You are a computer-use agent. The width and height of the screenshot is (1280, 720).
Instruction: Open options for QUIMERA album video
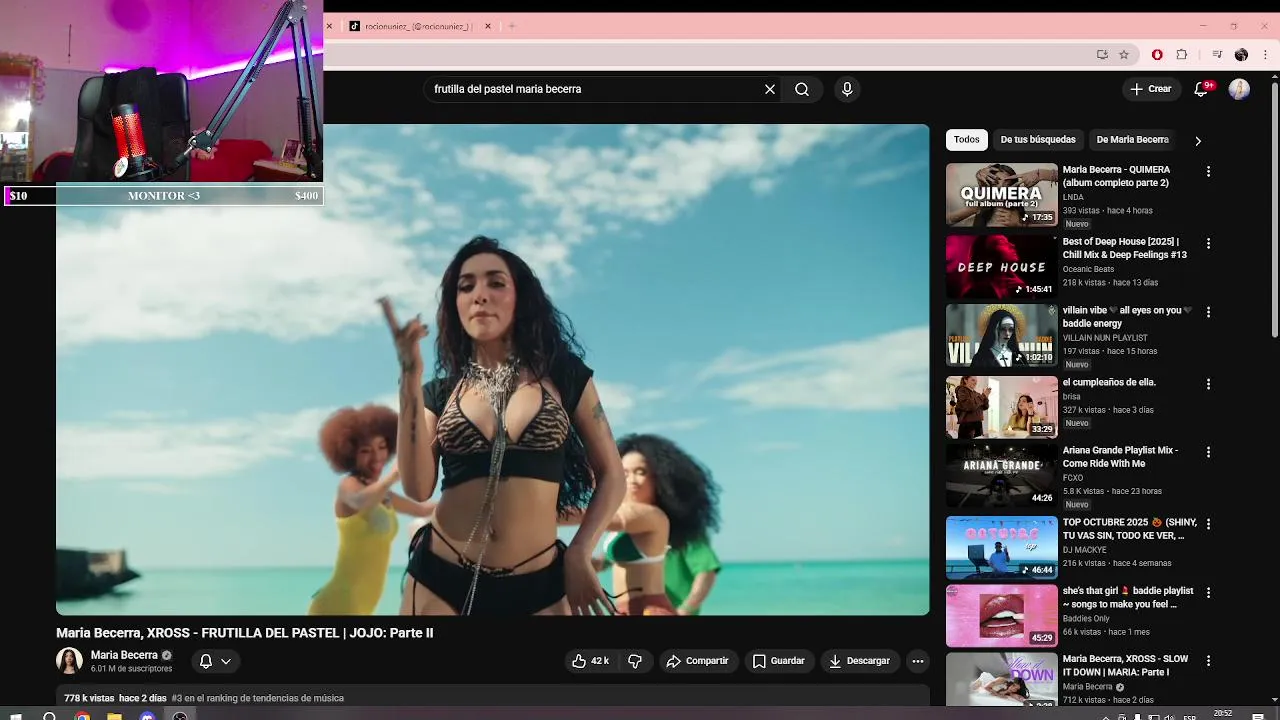point(1208,172)
